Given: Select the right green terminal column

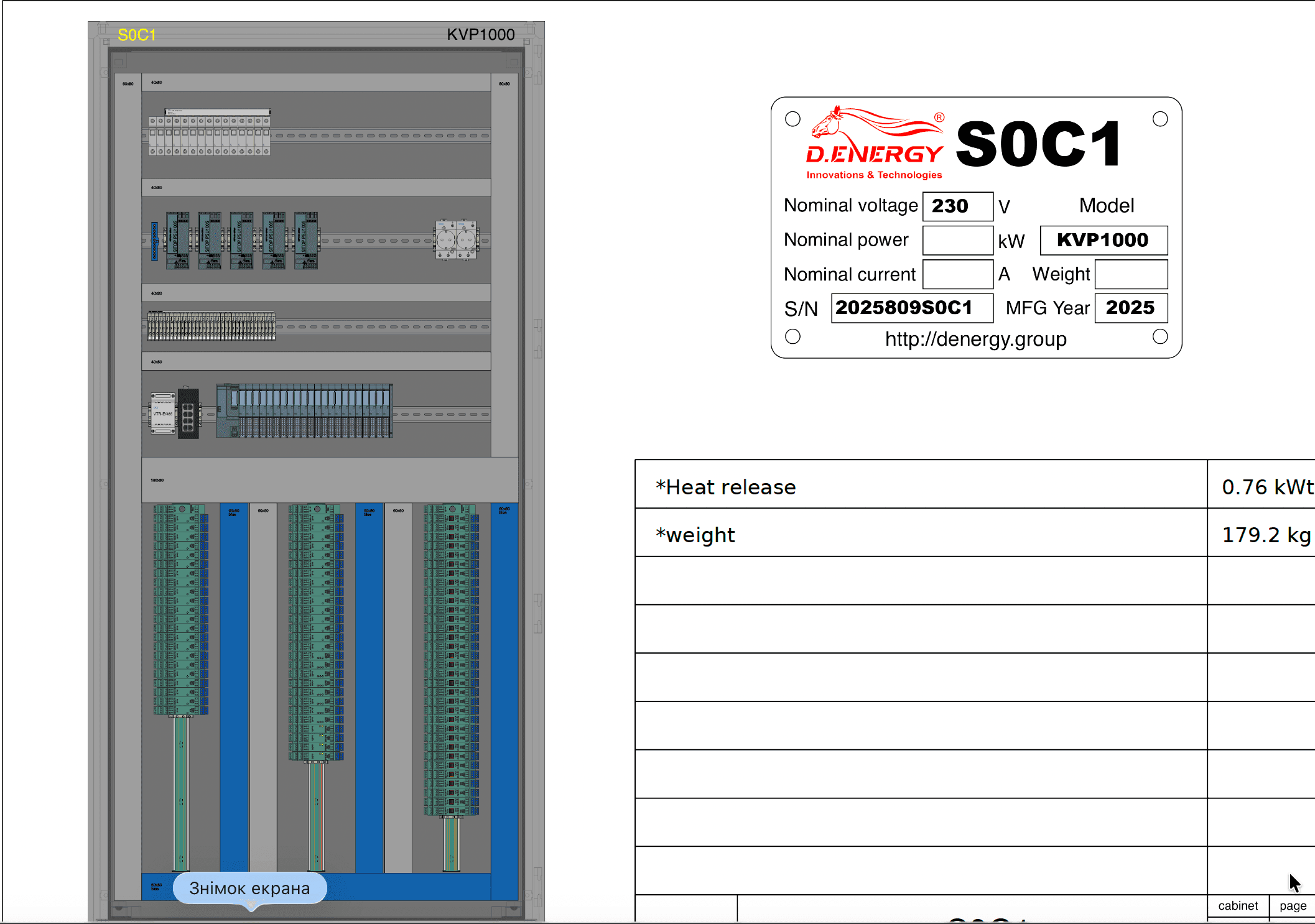Looking at the screenshot, I should [x=452, y=660].
